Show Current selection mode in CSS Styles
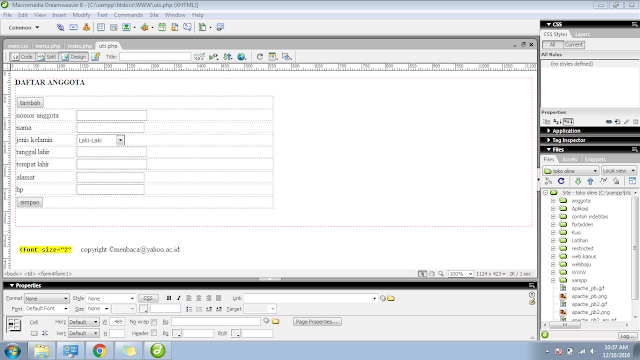640x360 pixels. pyautogui.click(x=574, y=44)
